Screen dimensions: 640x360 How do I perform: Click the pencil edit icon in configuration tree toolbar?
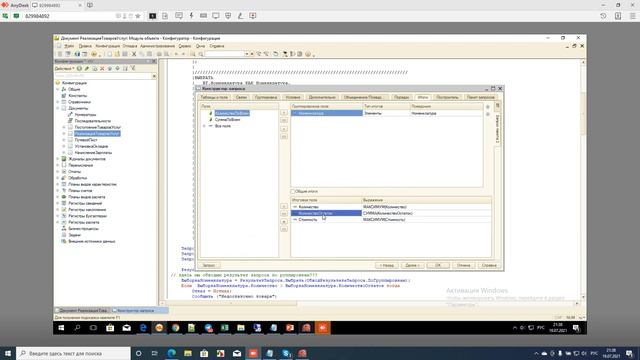pyautogui.click(x=87, y=68)
